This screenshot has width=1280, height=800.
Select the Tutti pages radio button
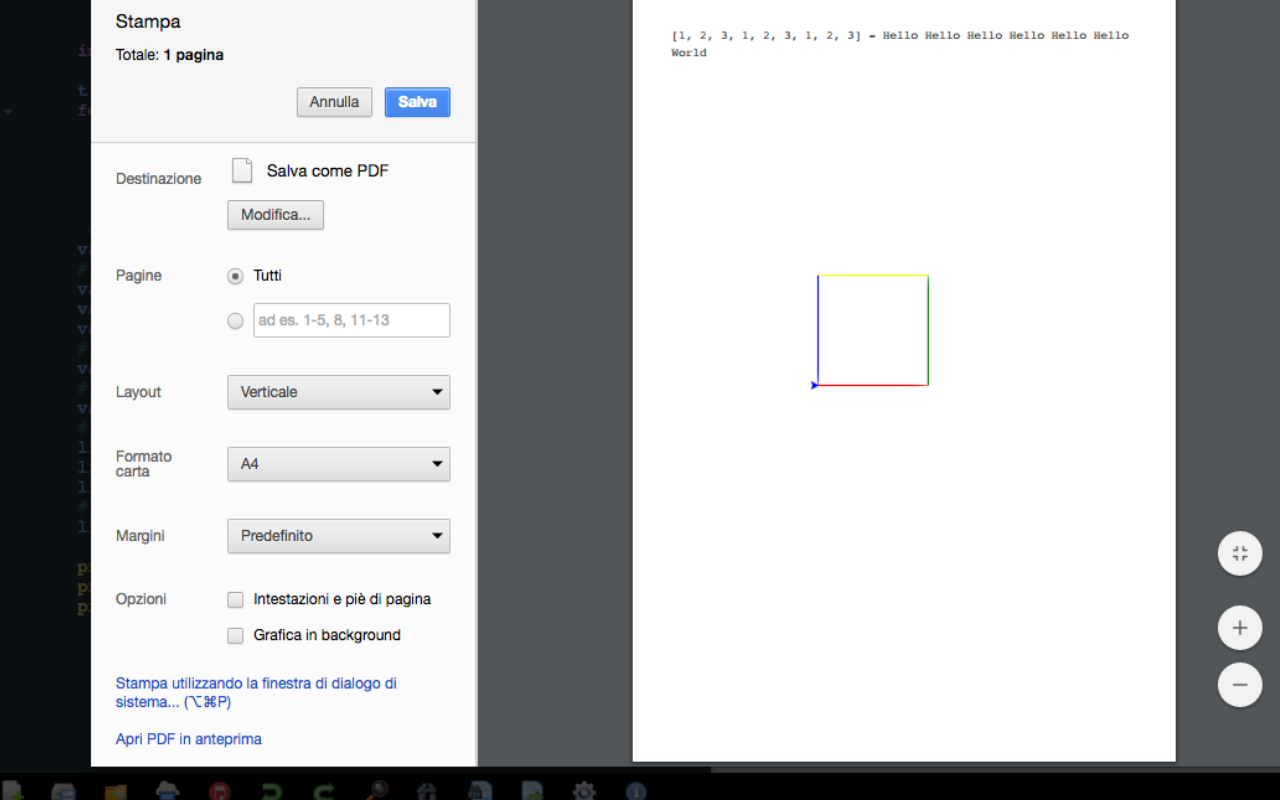tap(235, 276)
